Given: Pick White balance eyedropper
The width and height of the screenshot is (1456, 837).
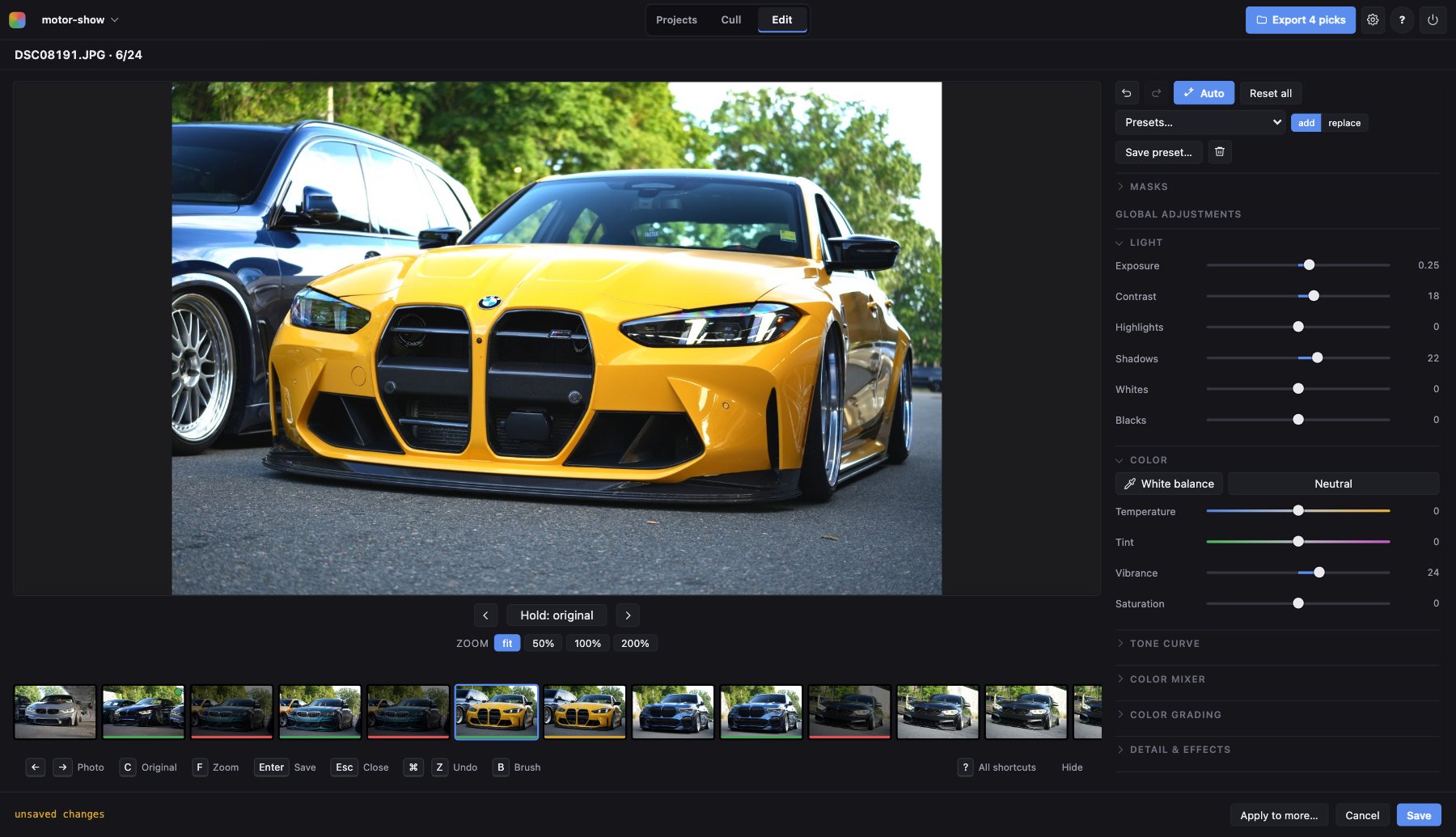Looking at the screenshot, I should point(1170,484).
